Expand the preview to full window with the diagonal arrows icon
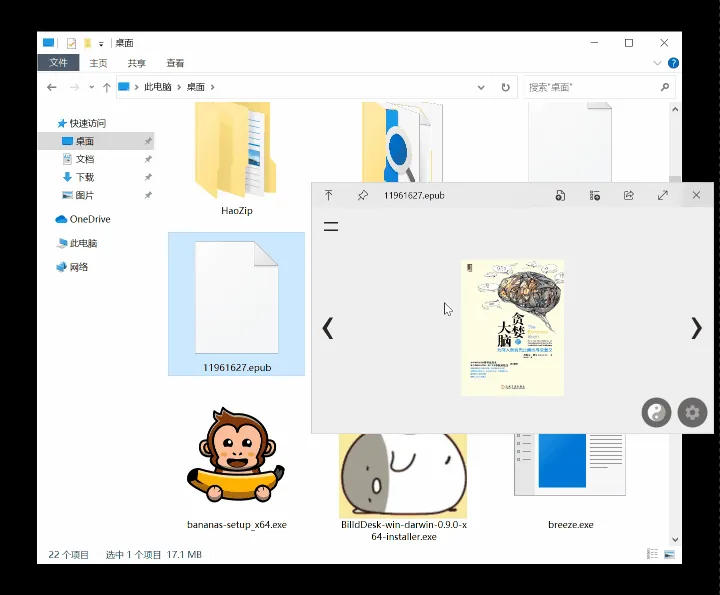The image size is (720, 595). pos(663,196)
